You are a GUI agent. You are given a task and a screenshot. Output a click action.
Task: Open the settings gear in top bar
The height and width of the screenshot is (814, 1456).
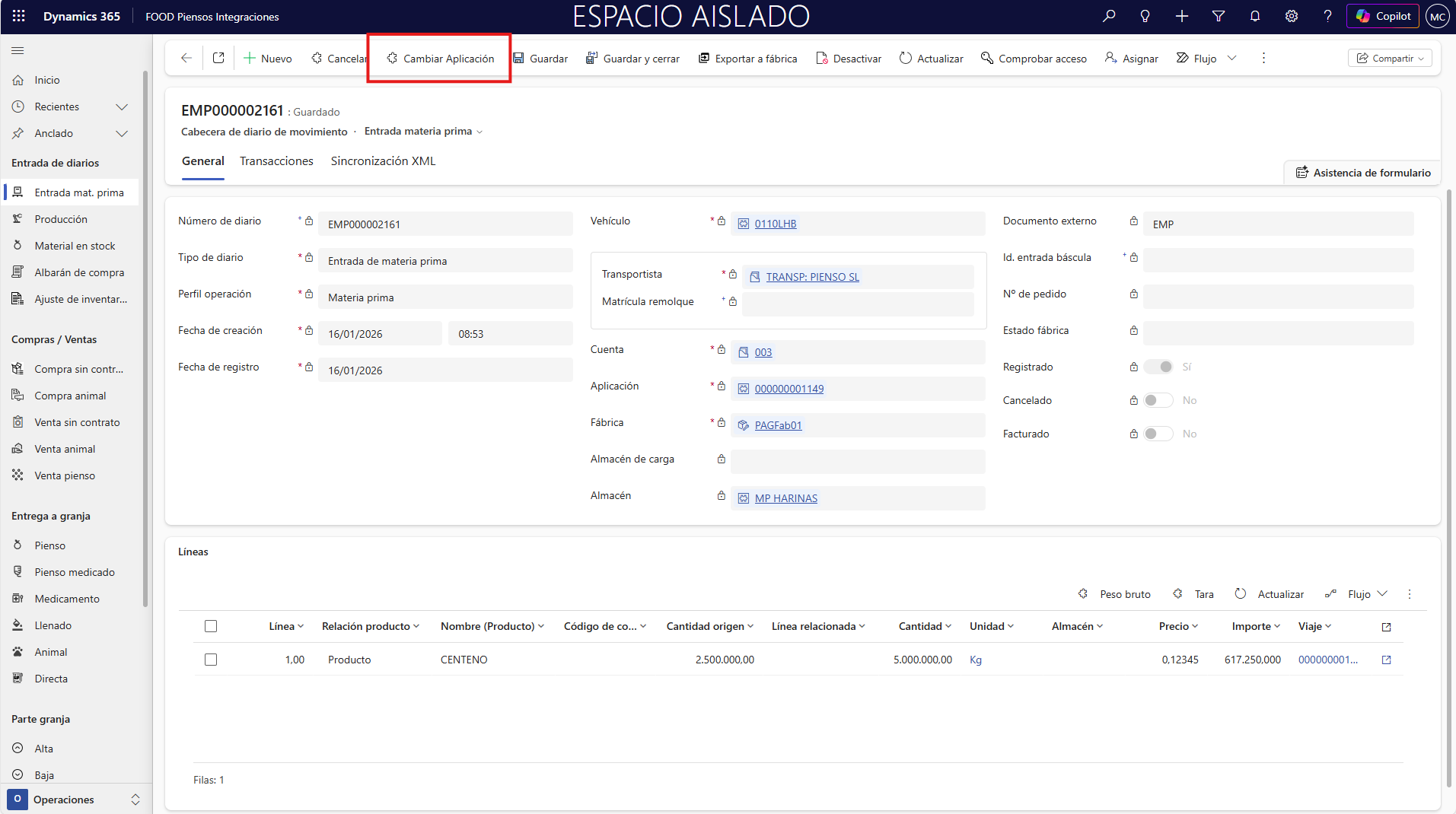click(1292, 16)
